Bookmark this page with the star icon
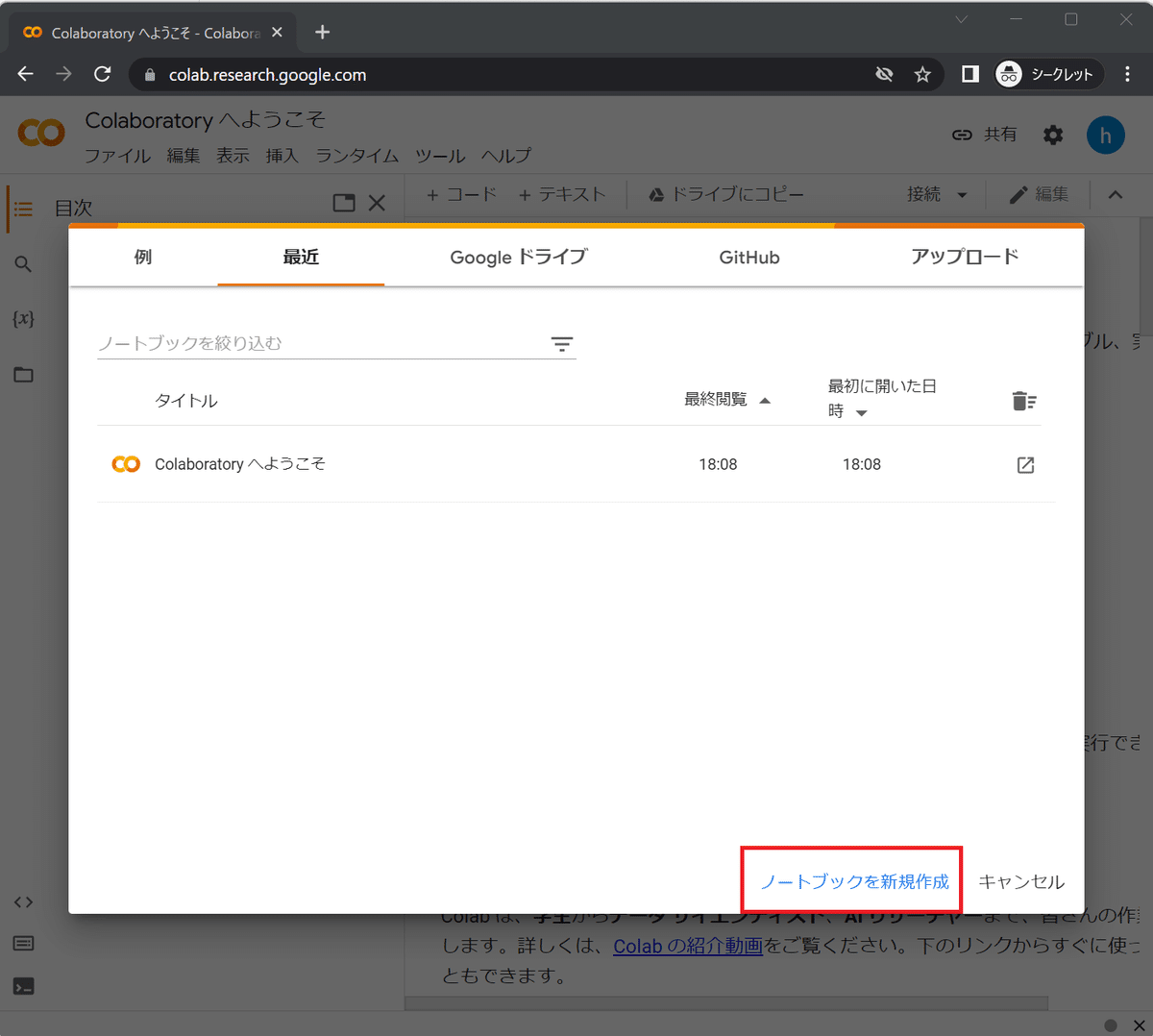The image size is (1153, 1036). [922, 74]
